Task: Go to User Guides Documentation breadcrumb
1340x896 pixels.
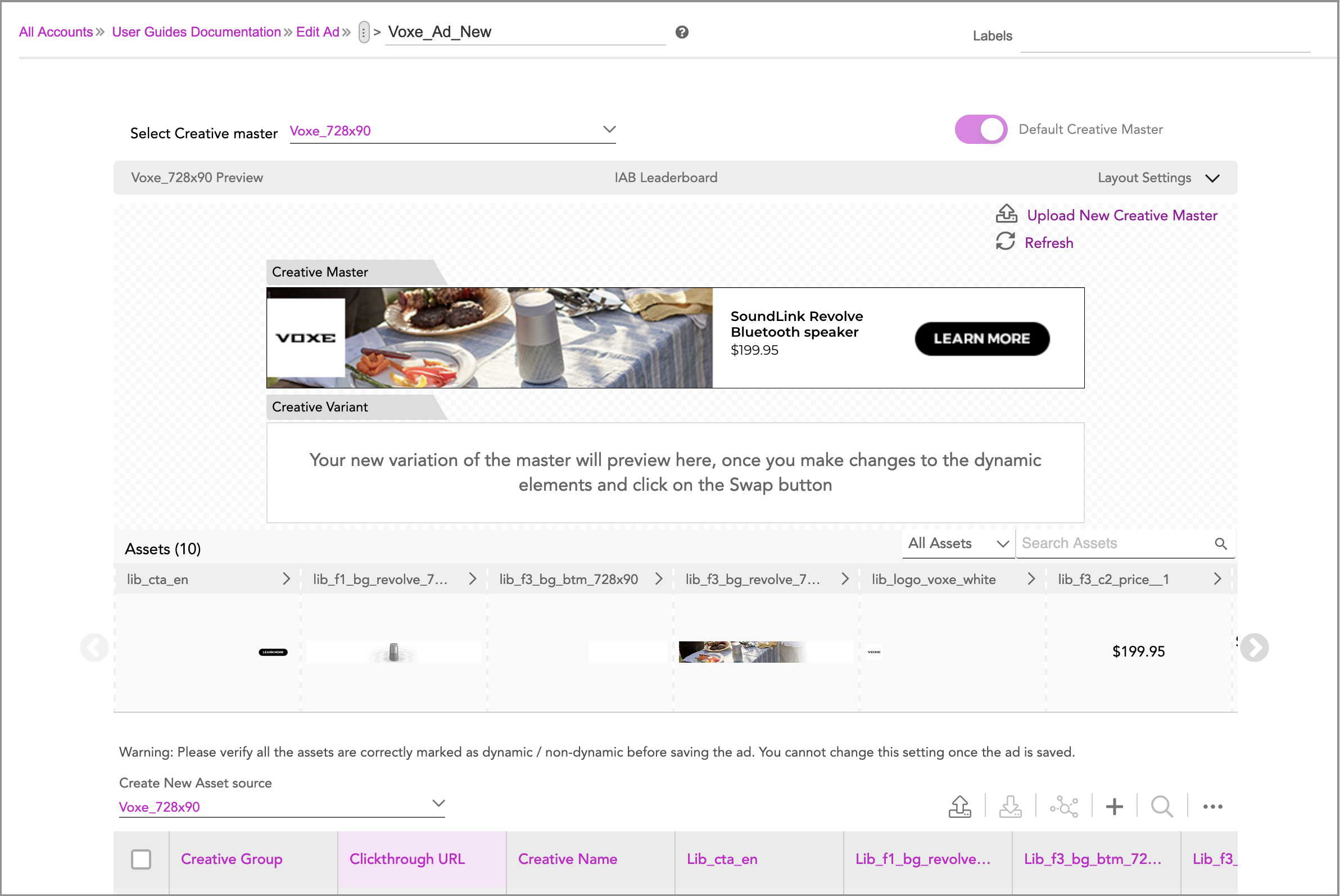Action: (196, 32)
